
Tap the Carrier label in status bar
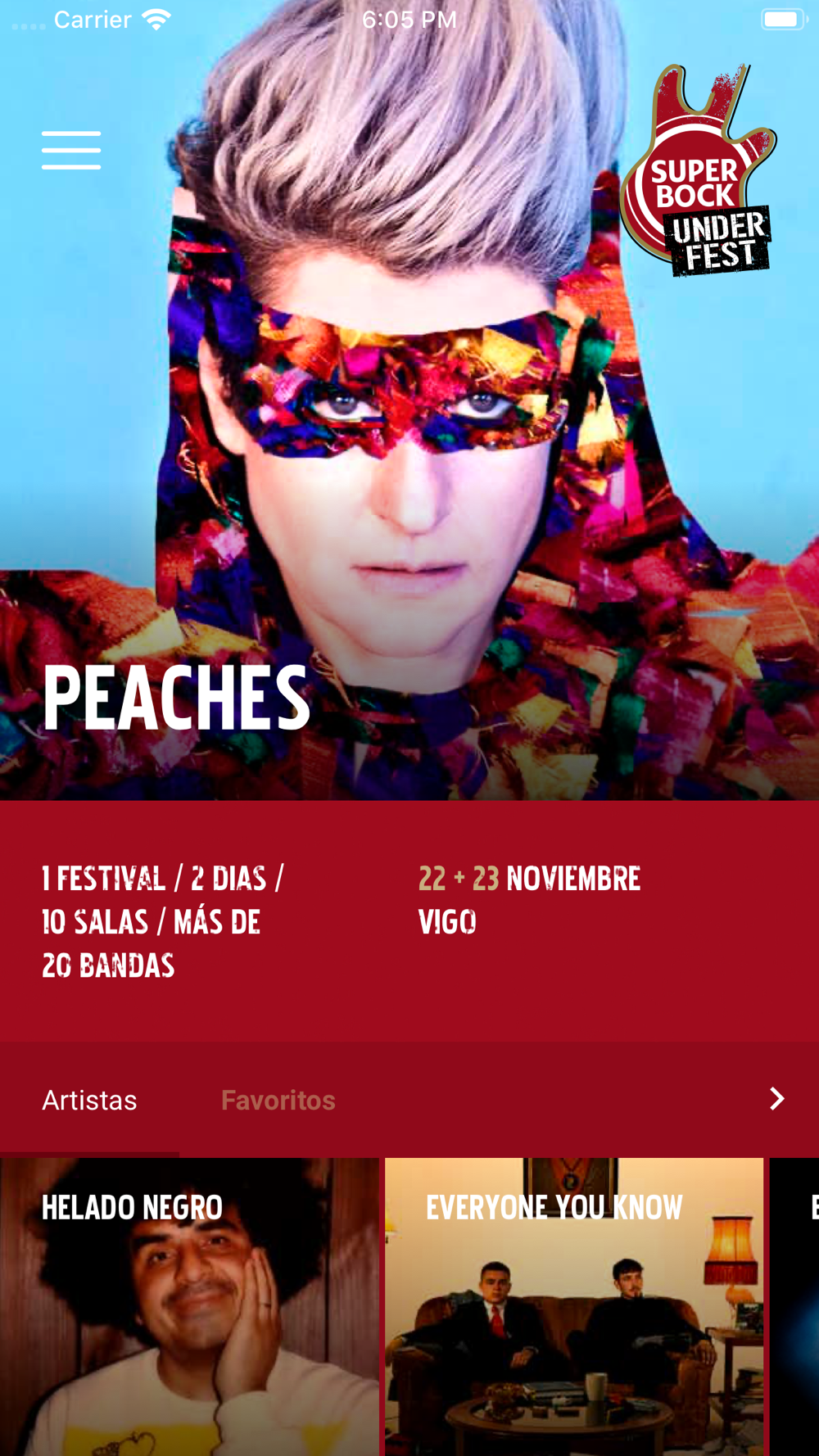[93, 19]
